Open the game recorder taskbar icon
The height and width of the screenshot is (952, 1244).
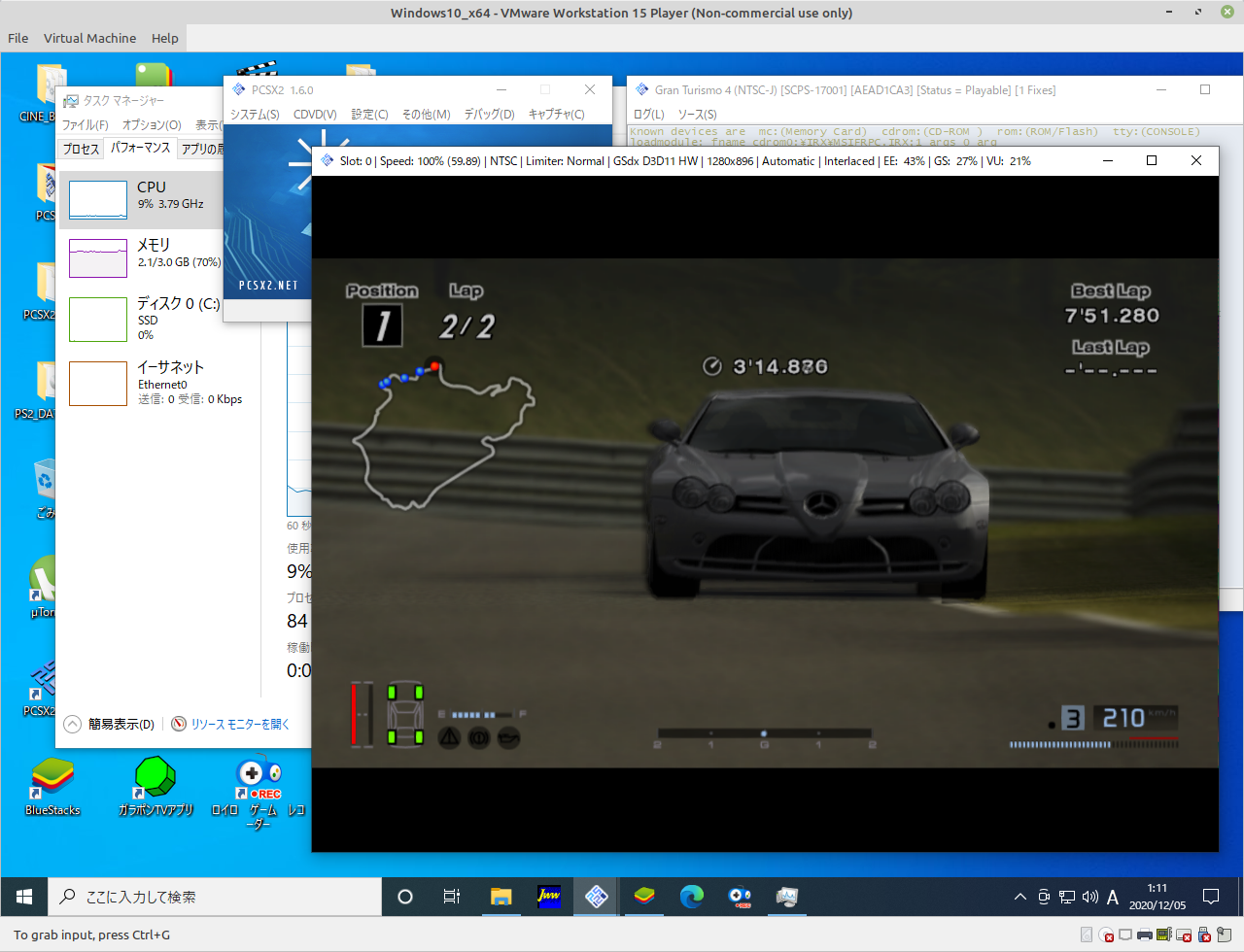740,897
